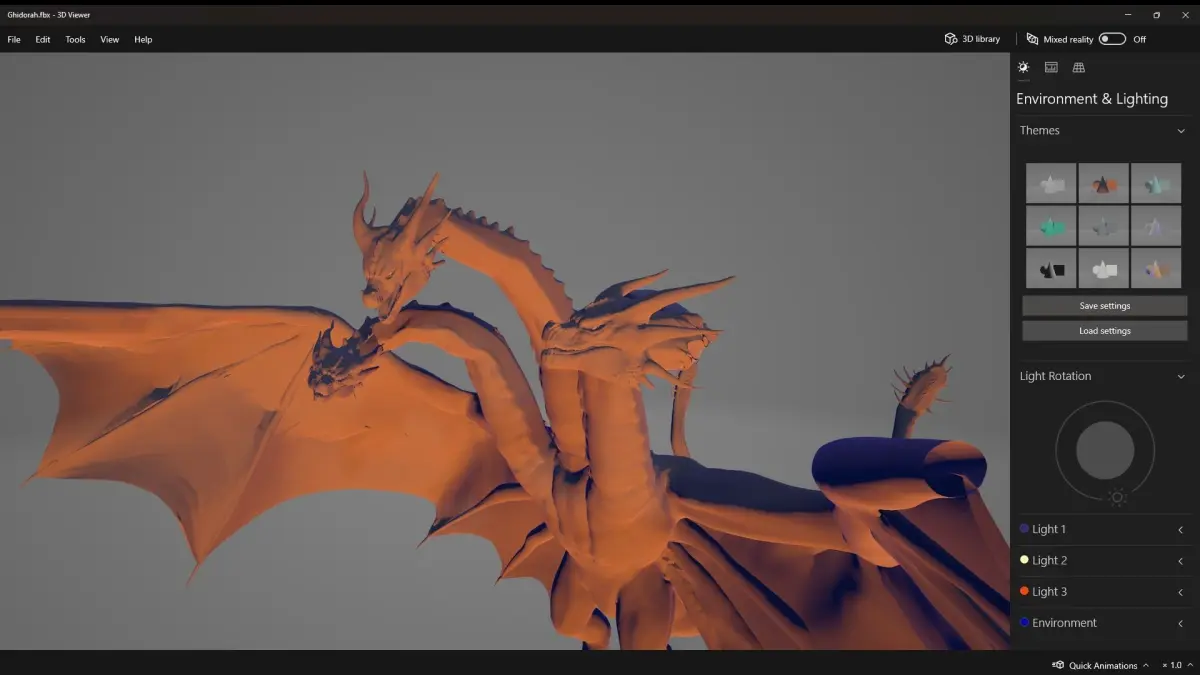Open the Edit menu
The image size is (1200, 675).
[x=43, y=39]
